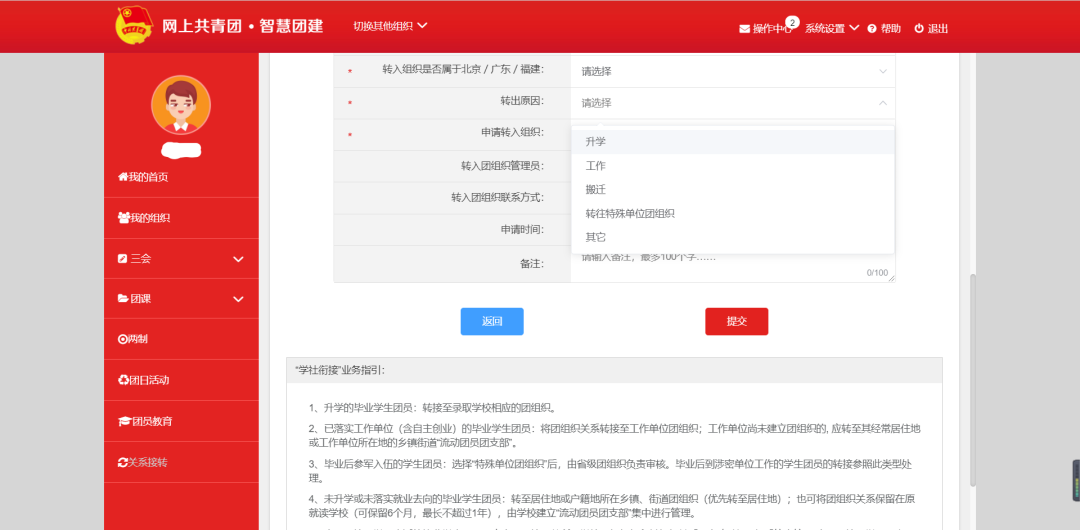
Task: Click the Communist Youth League logo emblem
Action: tap(134, 26)
